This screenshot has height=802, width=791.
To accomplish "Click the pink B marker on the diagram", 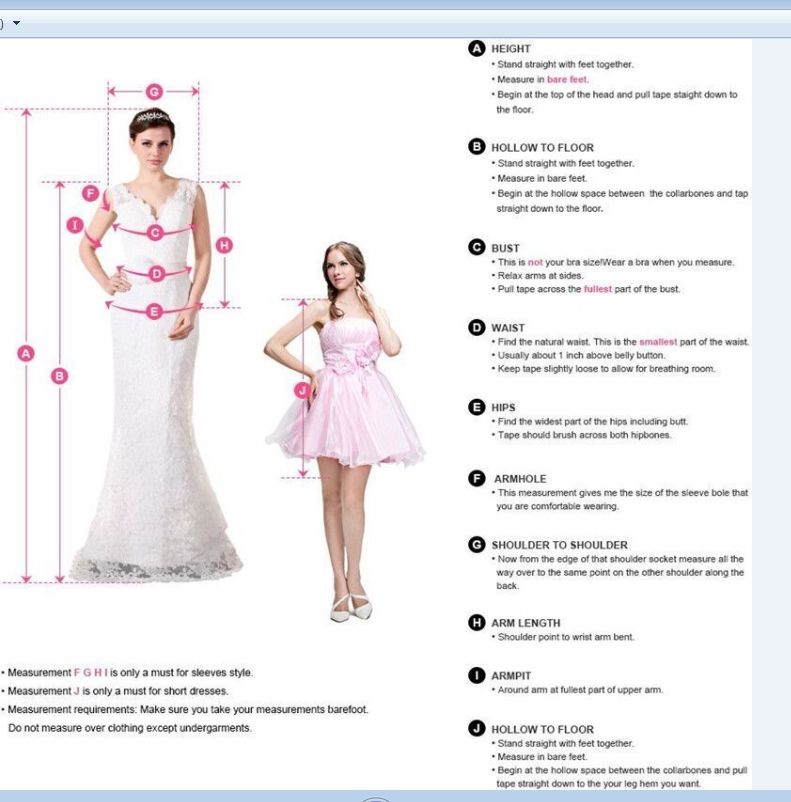I will tap(60, 376).
